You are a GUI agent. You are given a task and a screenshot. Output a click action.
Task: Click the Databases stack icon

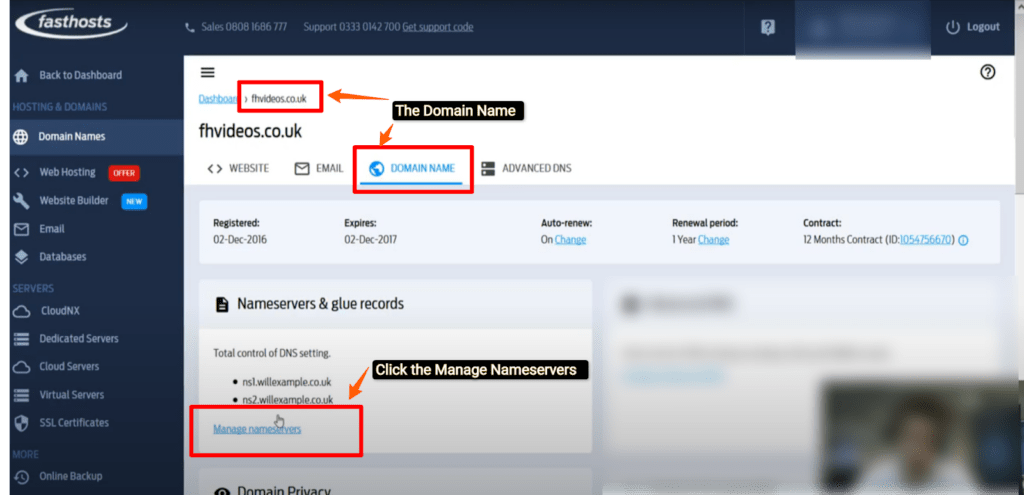pos(22,257)
